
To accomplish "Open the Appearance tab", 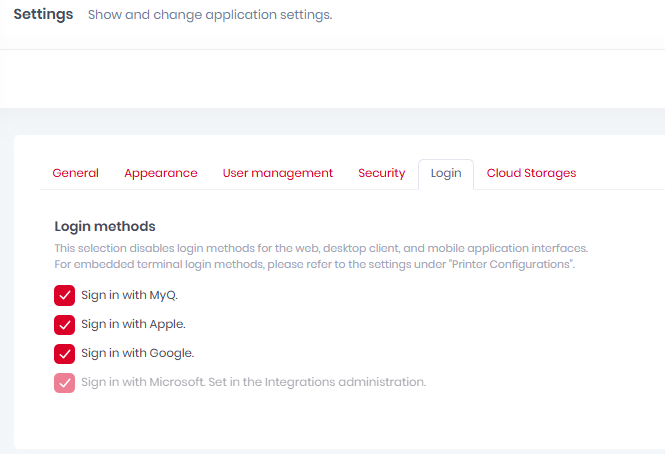I will [160, 173].
